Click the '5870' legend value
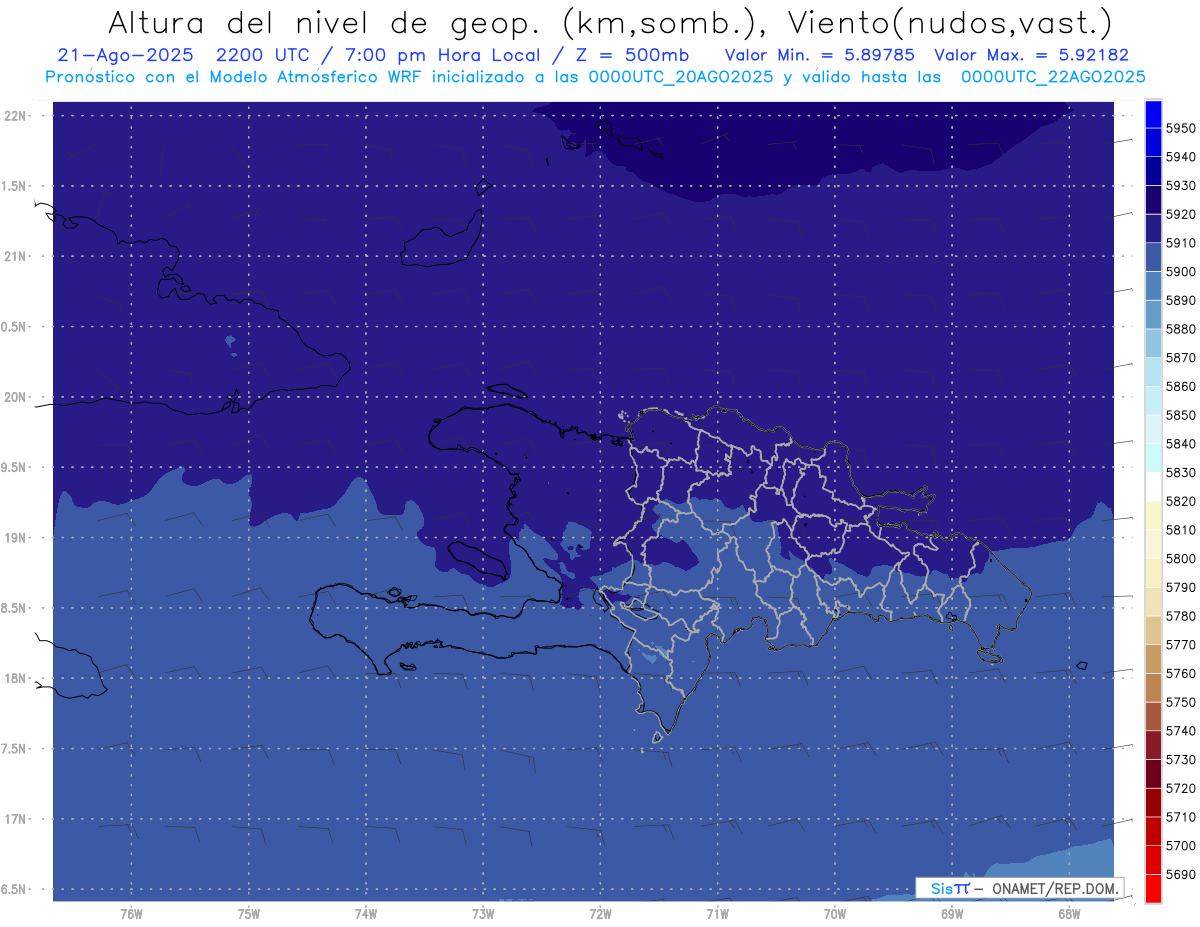The width and height of the screenshot is (1200, 927). [x=1180, y=358]
